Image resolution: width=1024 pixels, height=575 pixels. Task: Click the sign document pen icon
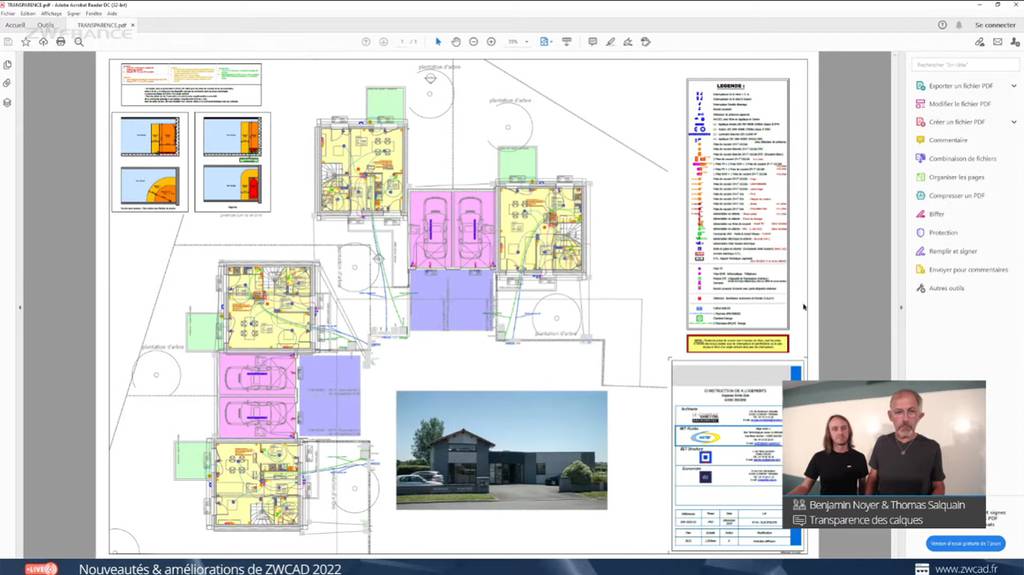click(628, 42)
